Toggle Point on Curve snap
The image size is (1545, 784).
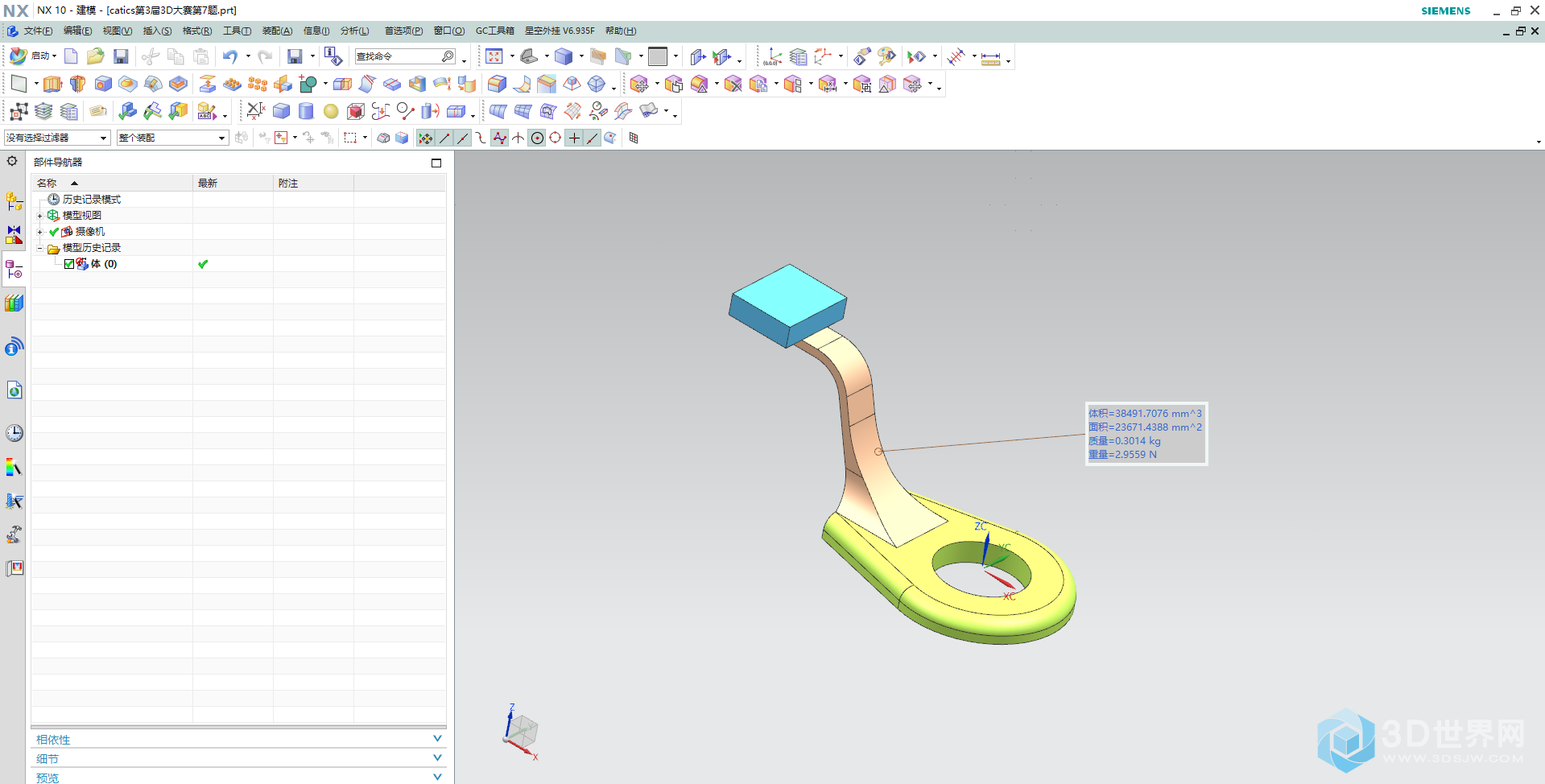click(593, 138)
